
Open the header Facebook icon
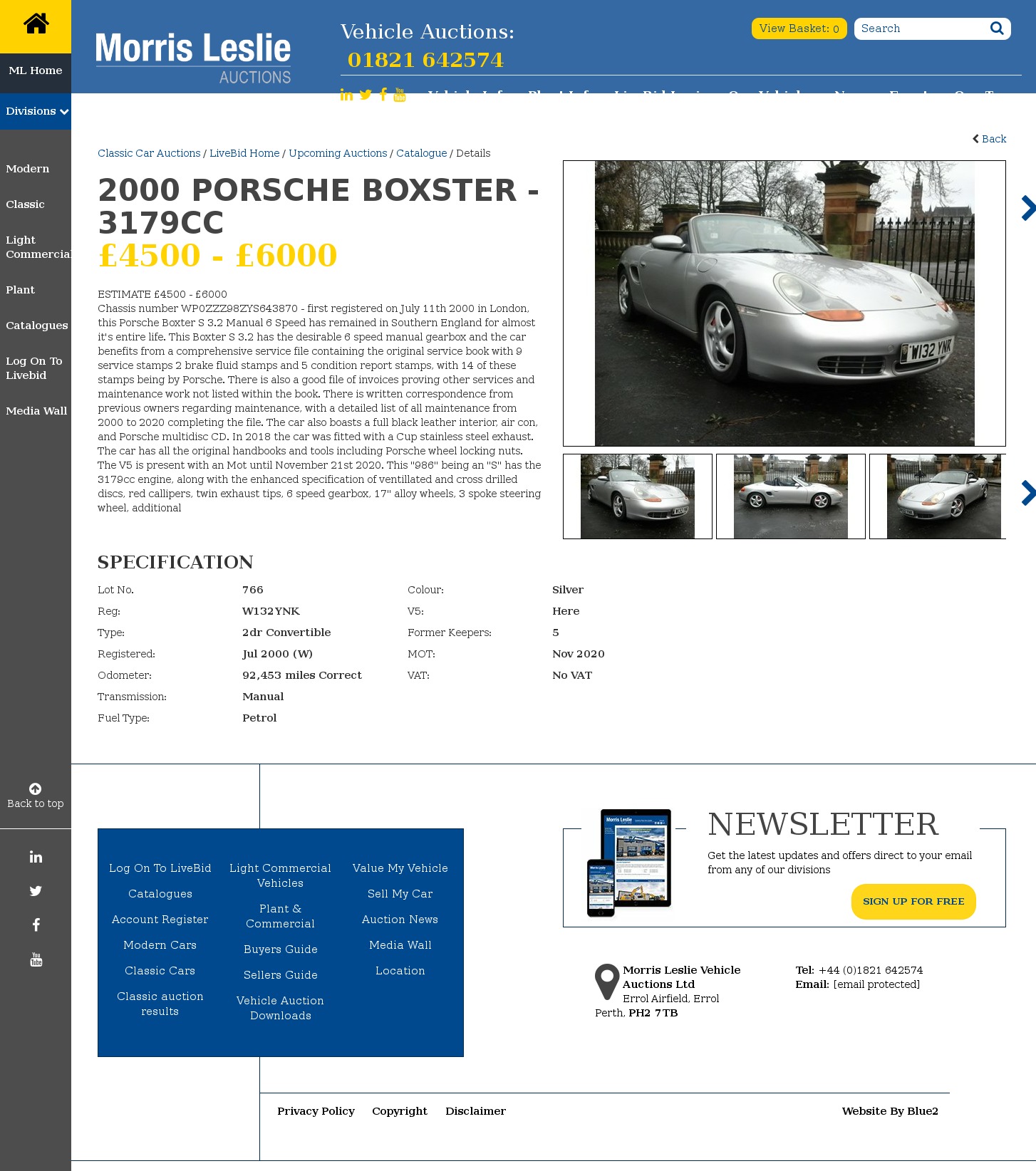(x=383, y=95)
